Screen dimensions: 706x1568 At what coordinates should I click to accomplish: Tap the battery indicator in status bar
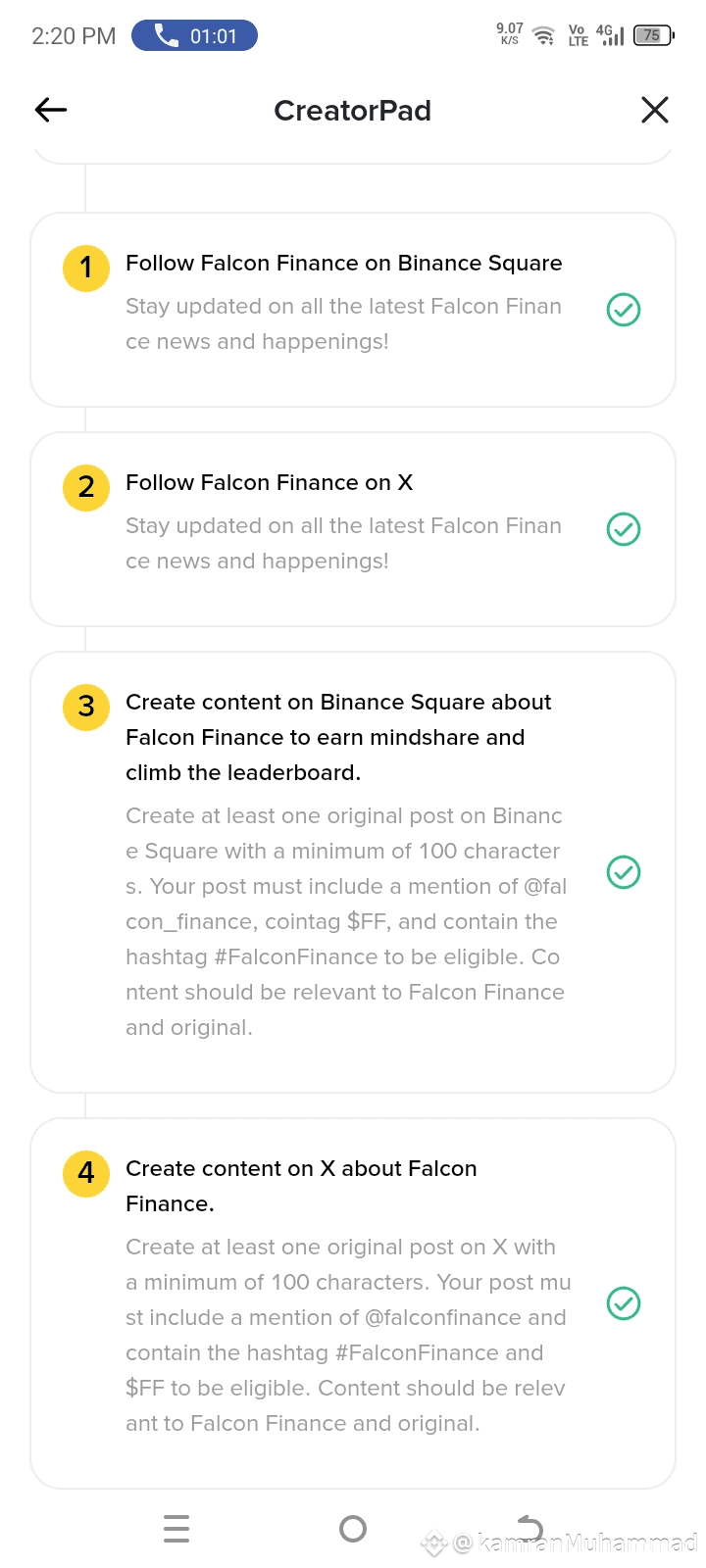[653, 36]
